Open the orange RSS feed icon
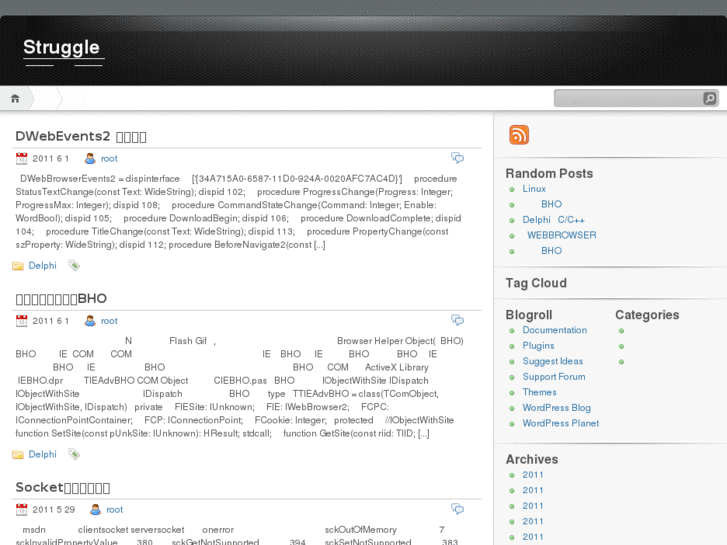This screenshot has width=727, height=545. [519, 135]
